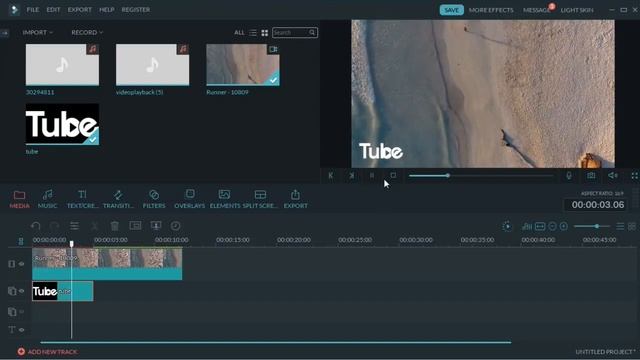The height and width of the screenshot is (360, 640).
Task: Click the Save button
Action: pos(451,10)
